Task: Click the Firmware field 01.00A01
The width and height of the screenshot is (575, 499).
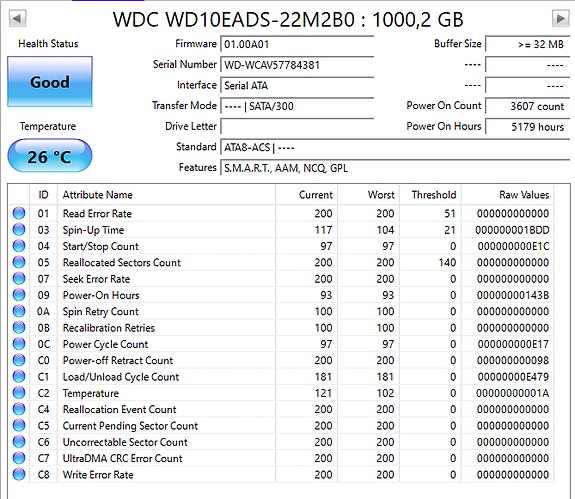Action: click(297, 44)
